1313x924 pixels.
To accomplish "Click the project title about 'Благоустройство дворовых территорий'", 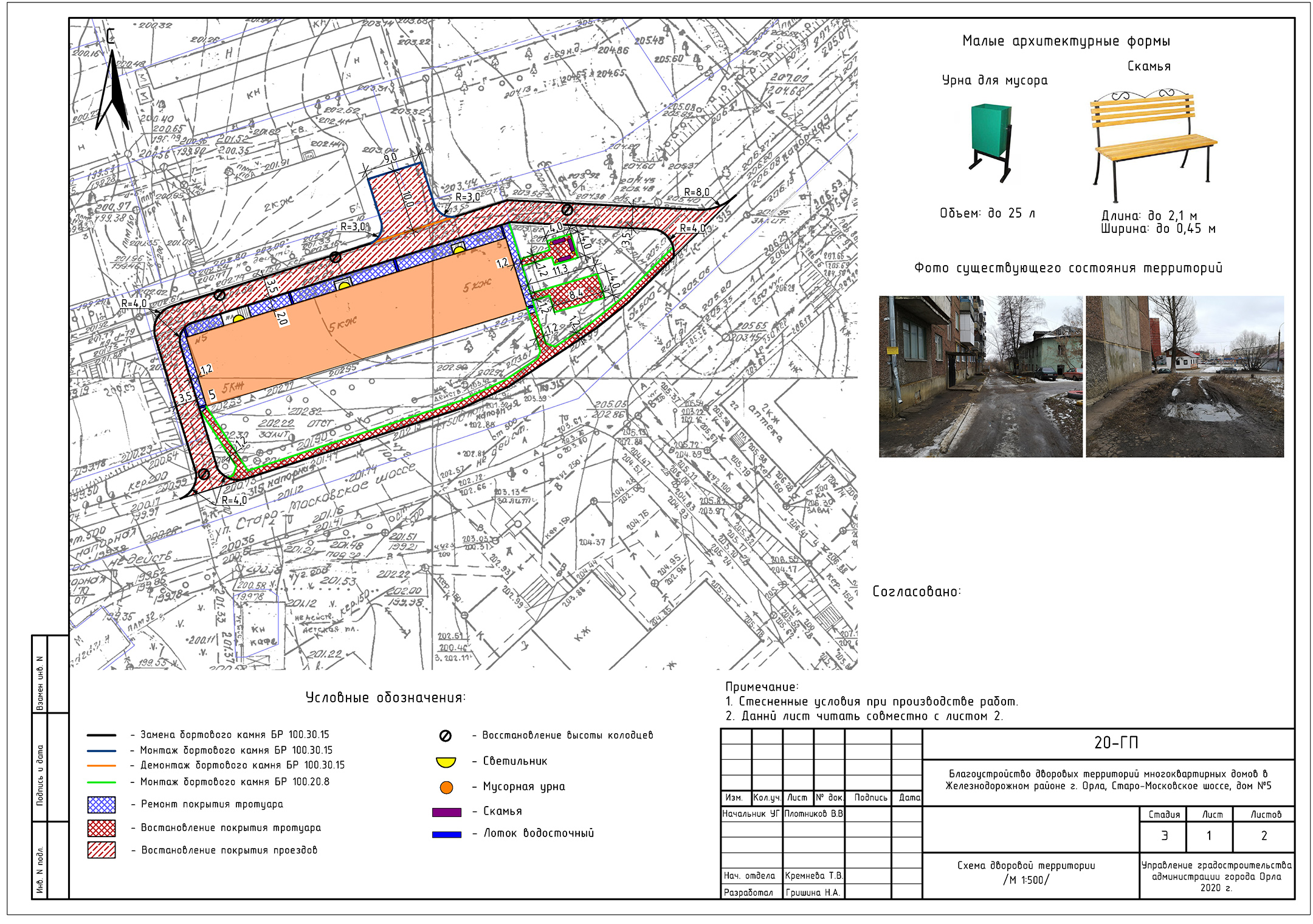I will (x=1108, y=780).
